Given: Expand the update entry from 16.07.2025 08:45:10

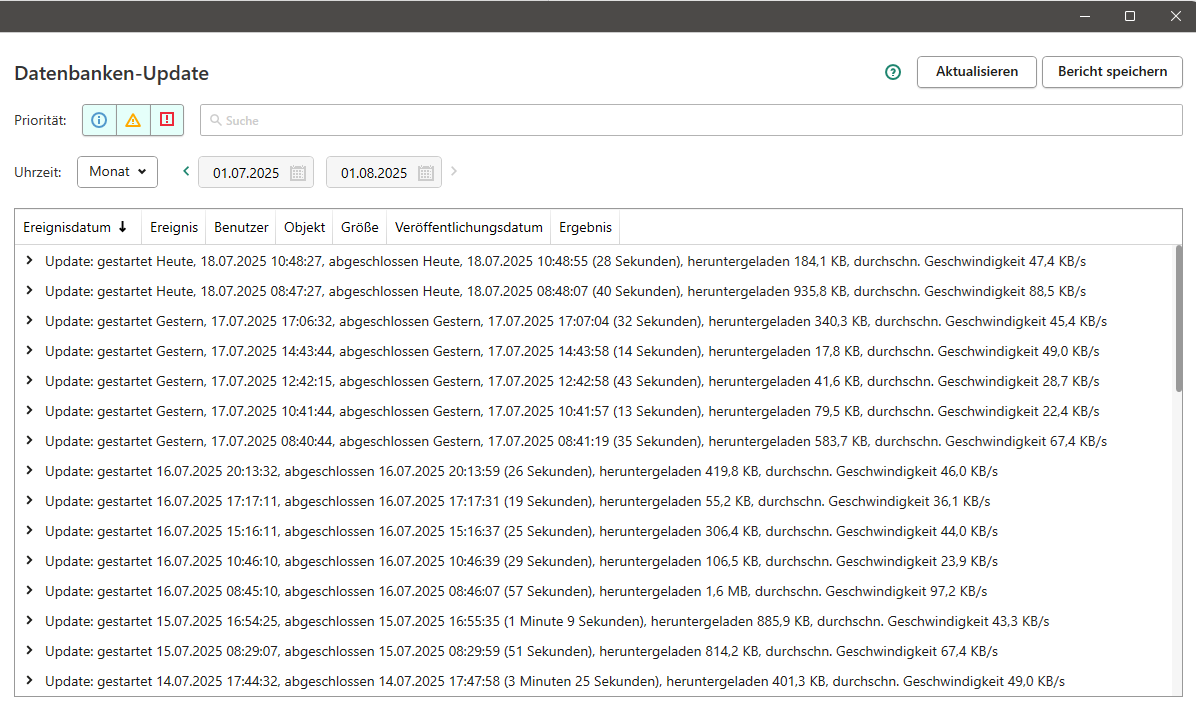Looking at the screenshot, I should click(x=29, y=591).
